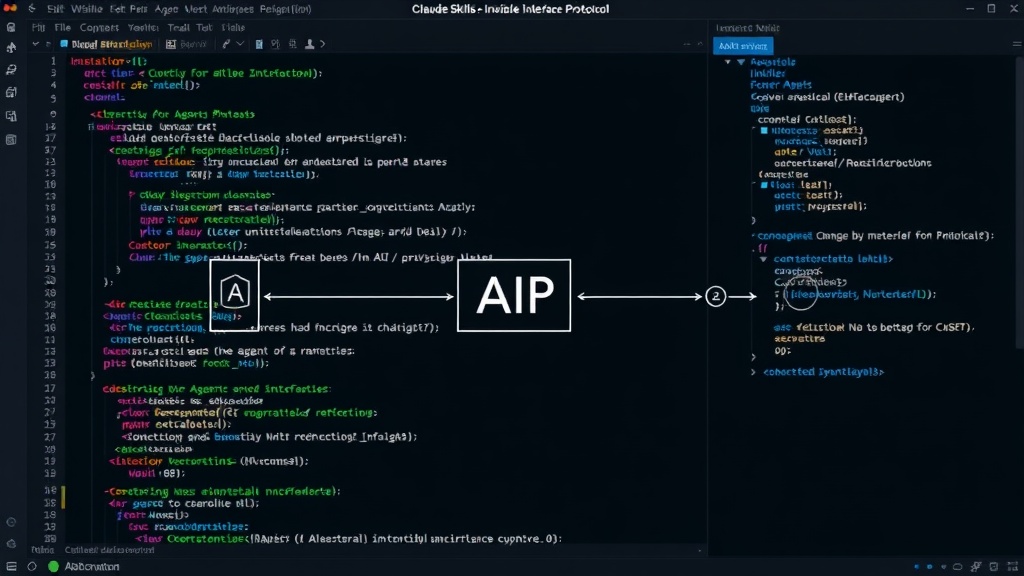Click the right chevron after person icon
This screenshot has width=1024, height=576.
[323, 44]
